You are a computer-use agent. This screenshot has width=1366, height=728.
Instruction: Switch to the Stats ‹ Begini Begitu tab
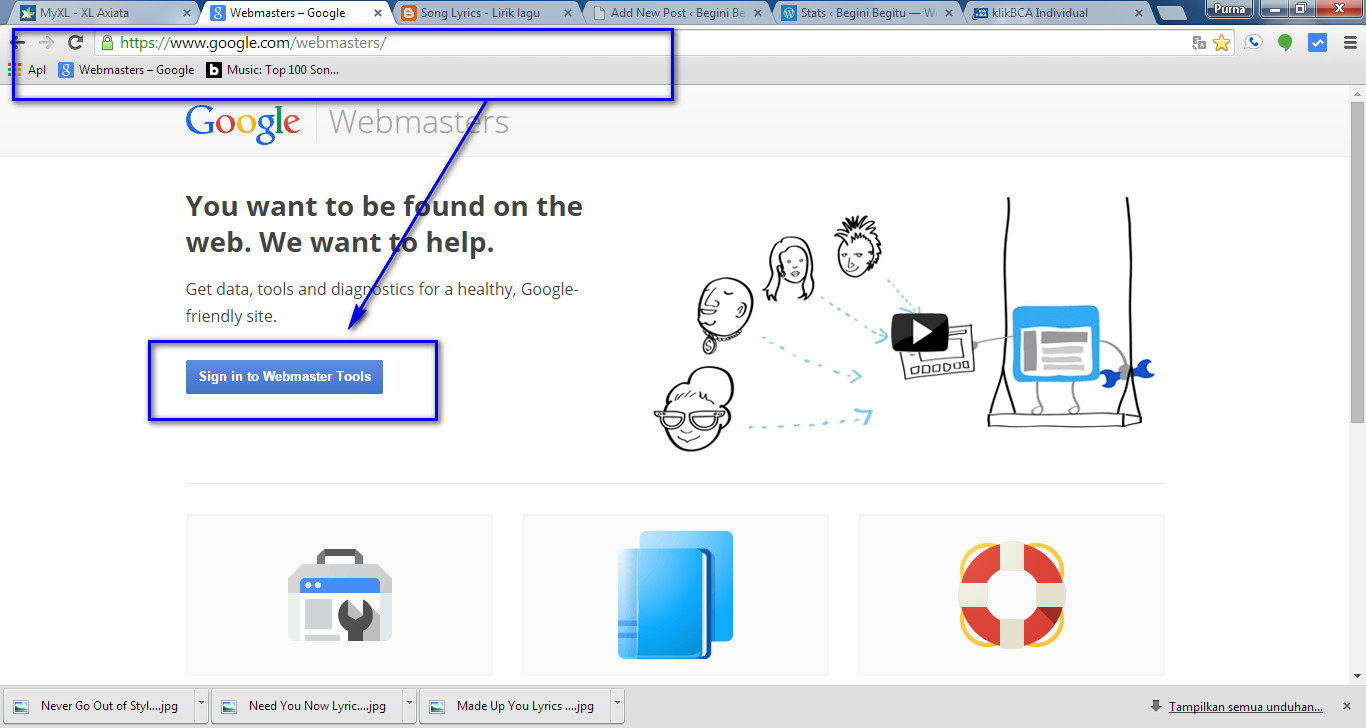click(x=865, y=13)
